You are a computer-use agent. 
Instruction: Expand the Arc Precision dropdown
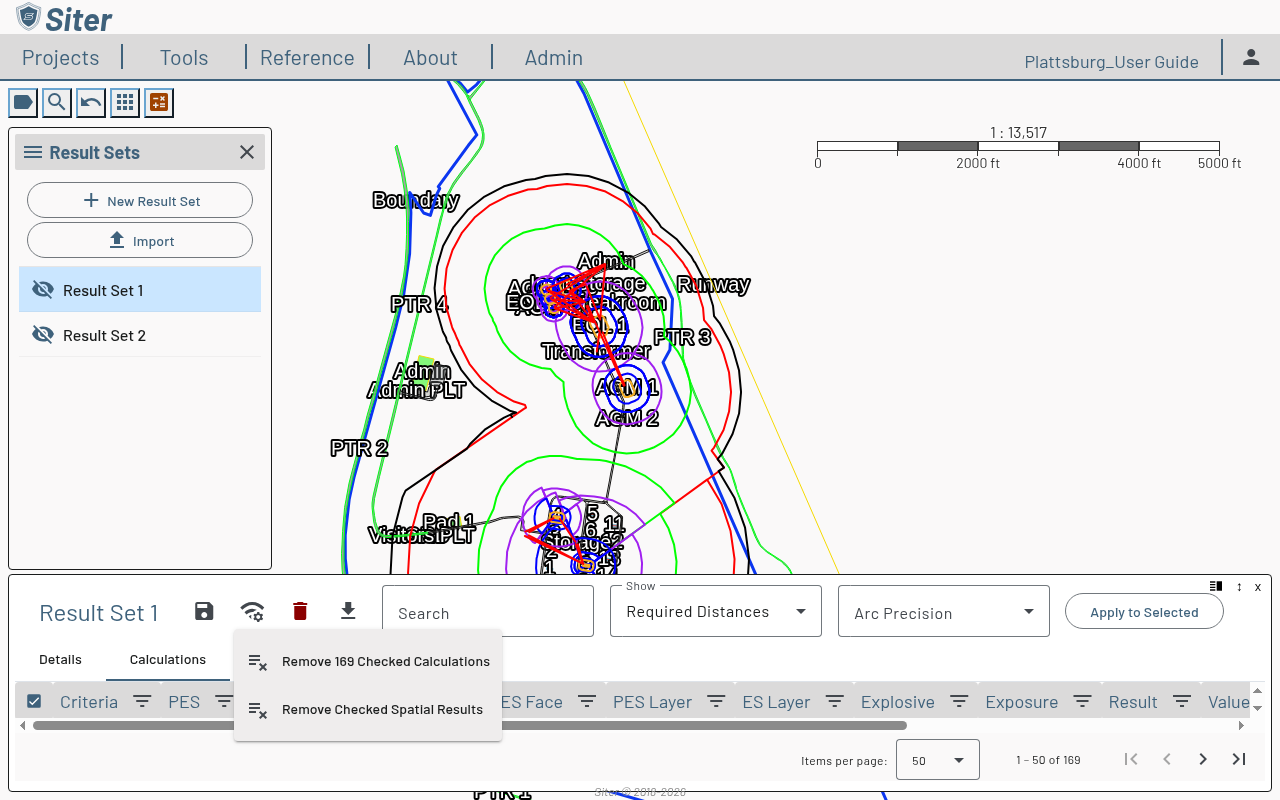coord(944,611)
